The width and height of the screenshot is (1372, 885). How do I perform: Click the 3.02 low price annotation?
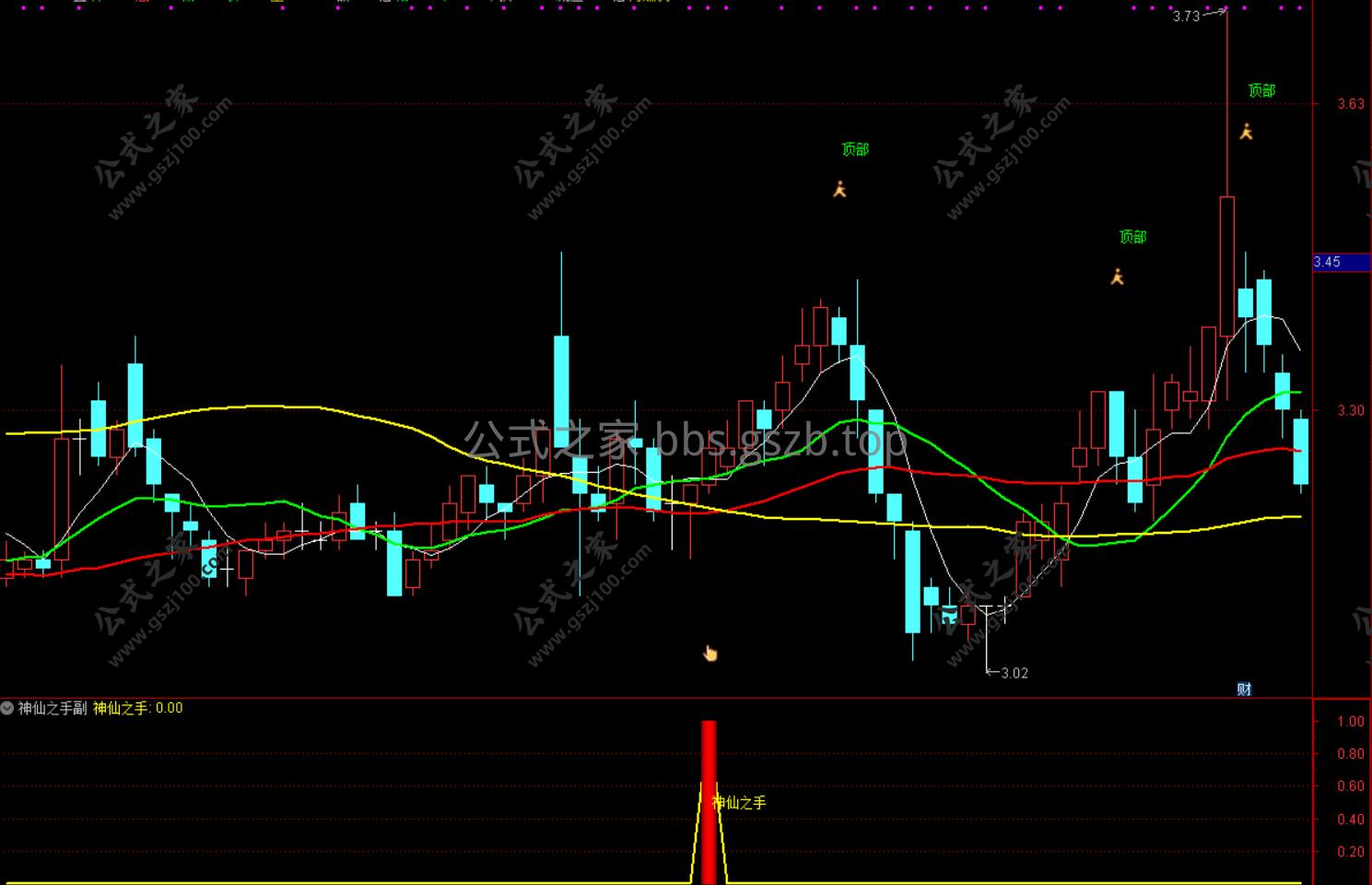coord(1014,673)
